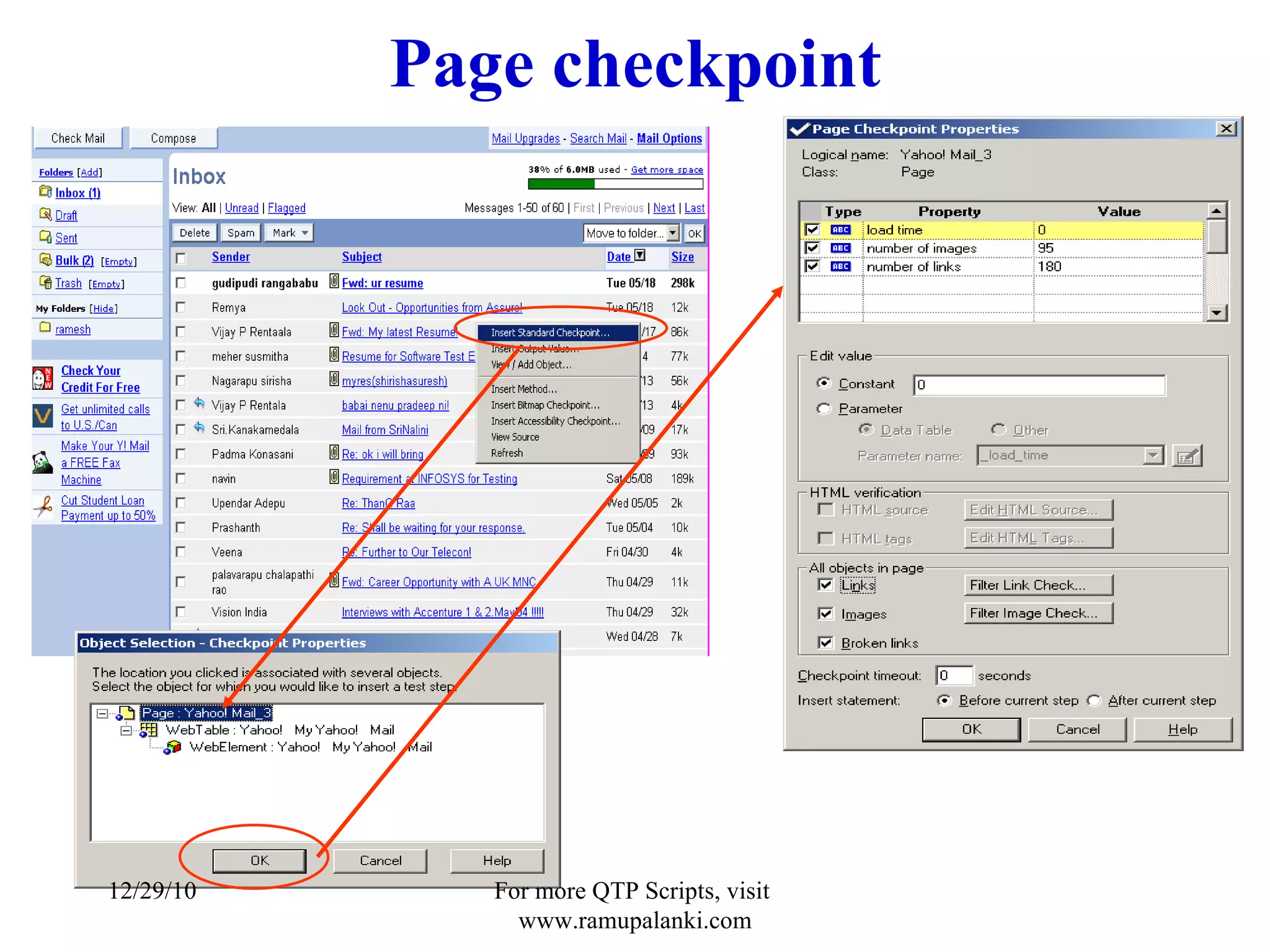Collapse the WebTable tree node
Viewport: 1270px width, 952px height.
(x=126, y=731)
